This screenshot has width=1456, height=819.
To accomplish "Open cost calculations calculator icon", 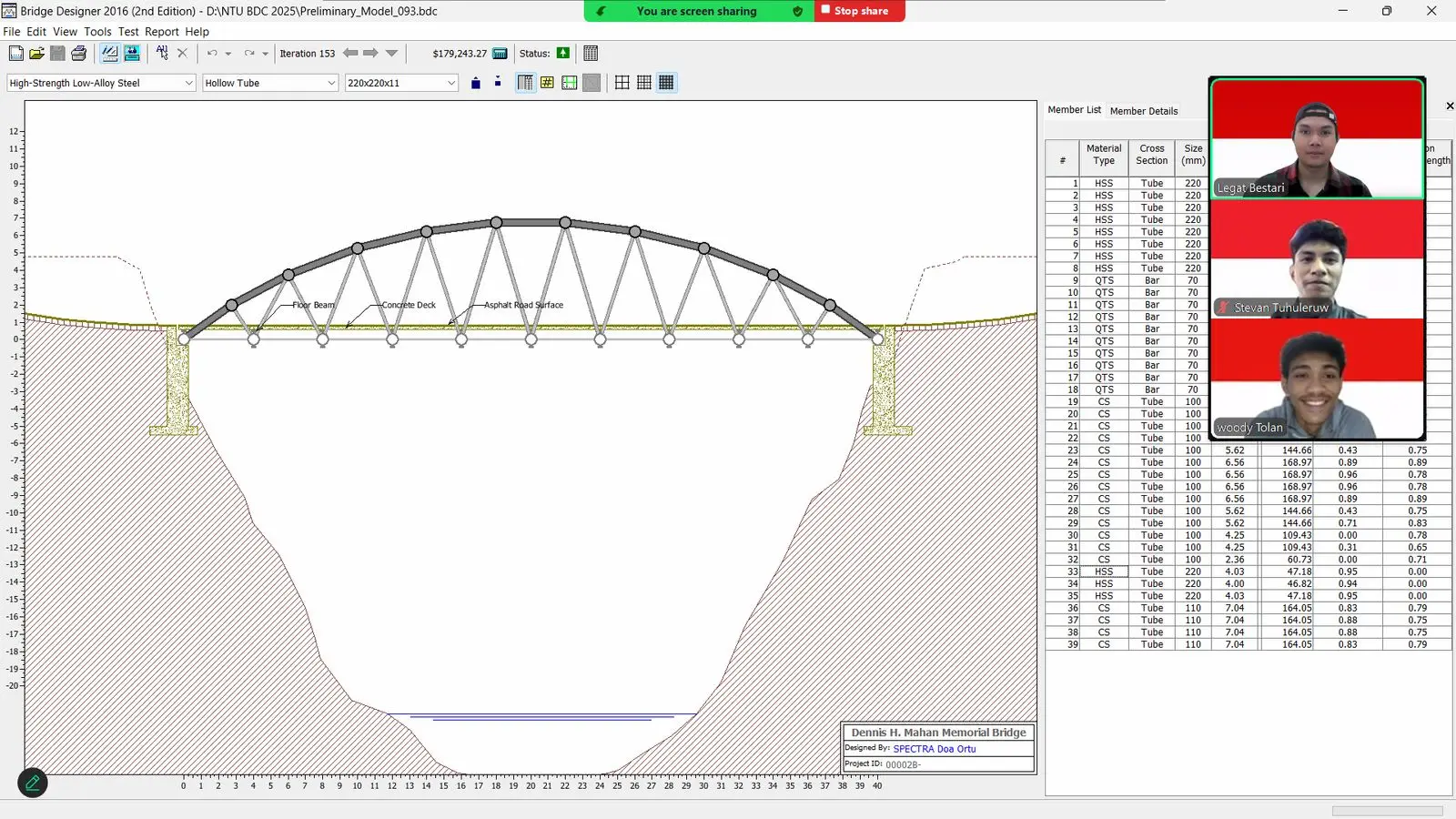I will (x=500, y=54).
